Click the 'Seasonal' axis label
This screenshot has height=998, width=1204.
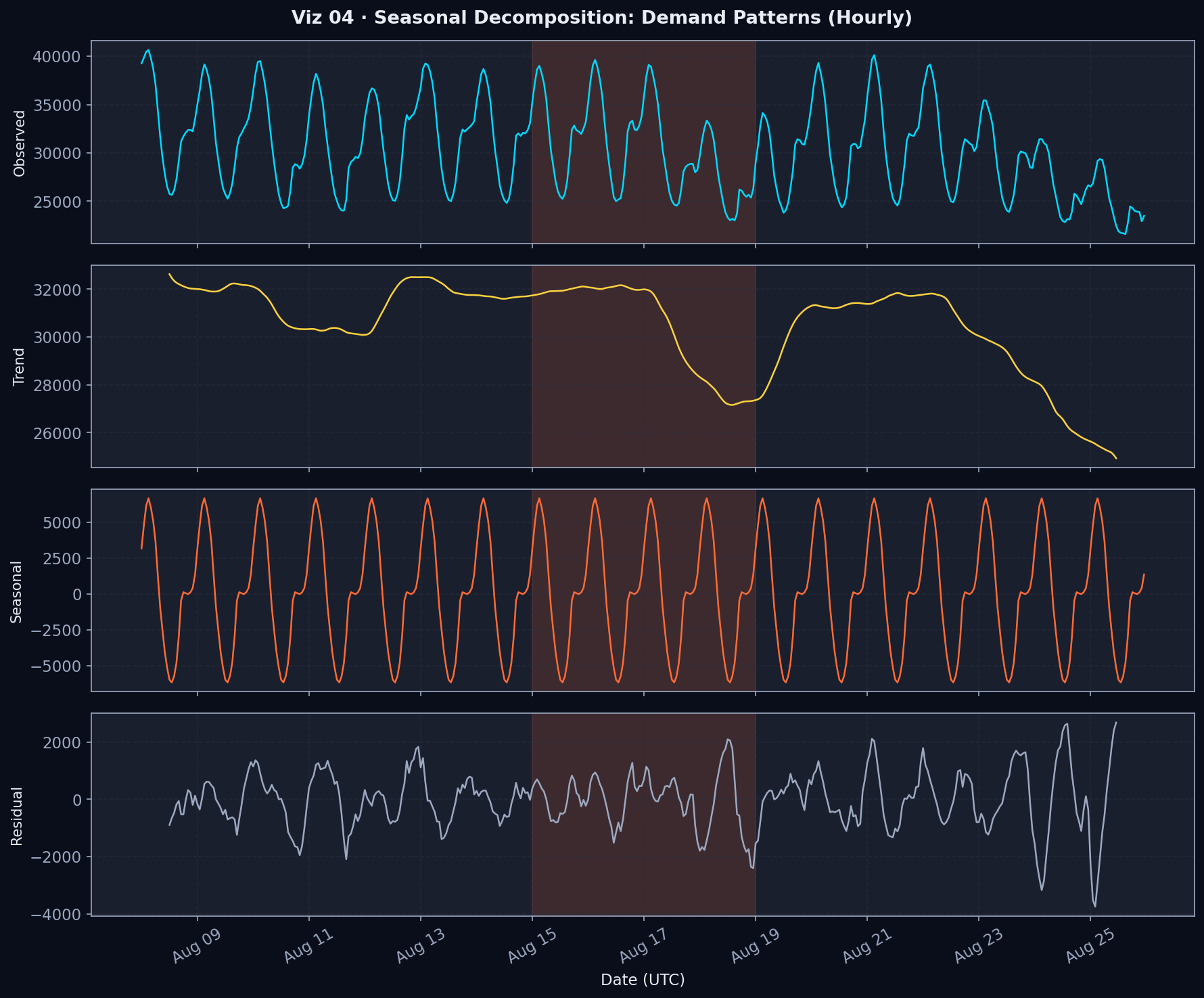click(16, 592)
